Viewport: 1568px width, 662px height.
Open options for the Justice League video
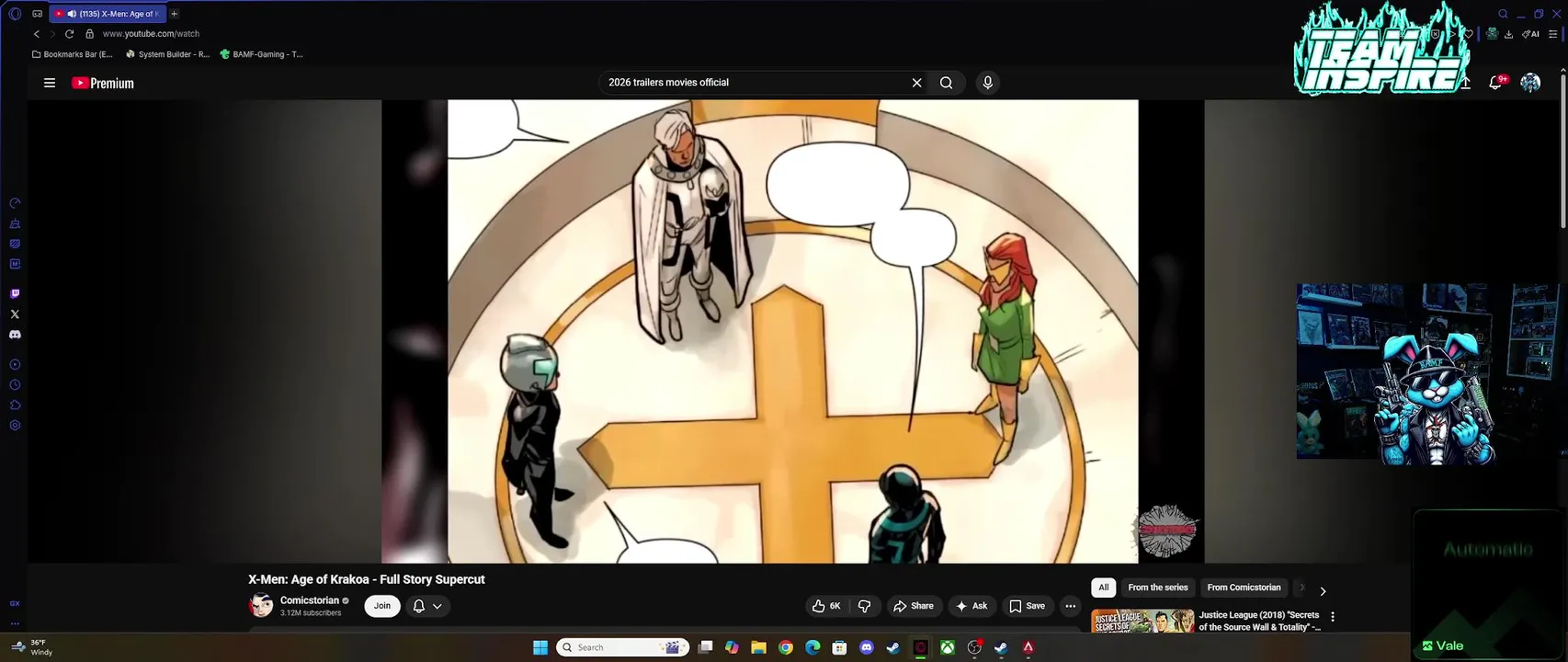click(1333, 617)
